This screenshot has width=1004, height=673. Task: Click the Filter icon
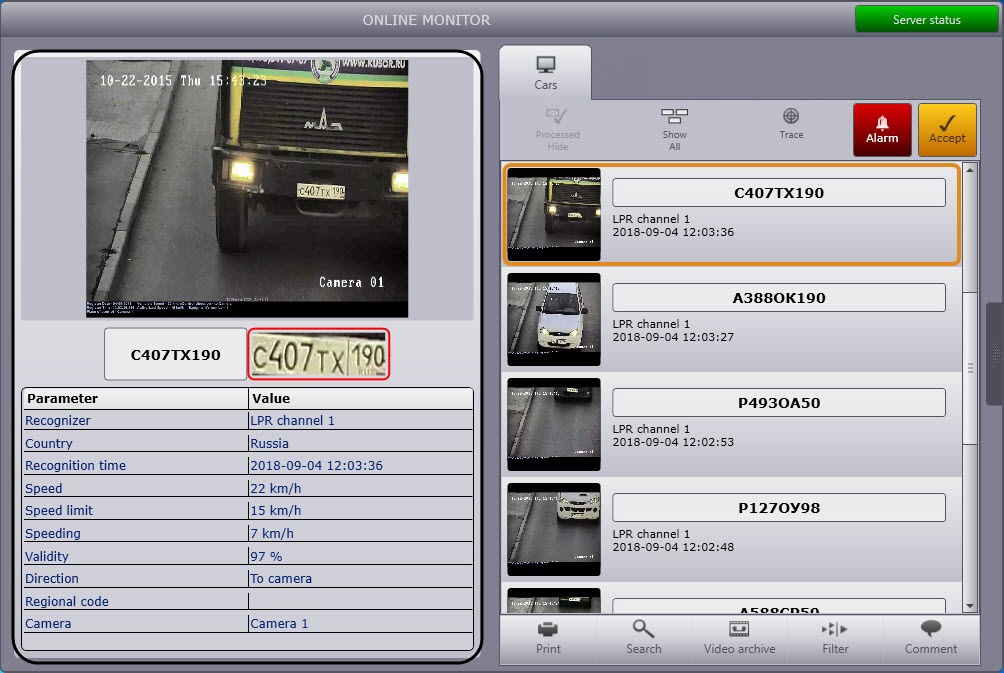(835, 629)
